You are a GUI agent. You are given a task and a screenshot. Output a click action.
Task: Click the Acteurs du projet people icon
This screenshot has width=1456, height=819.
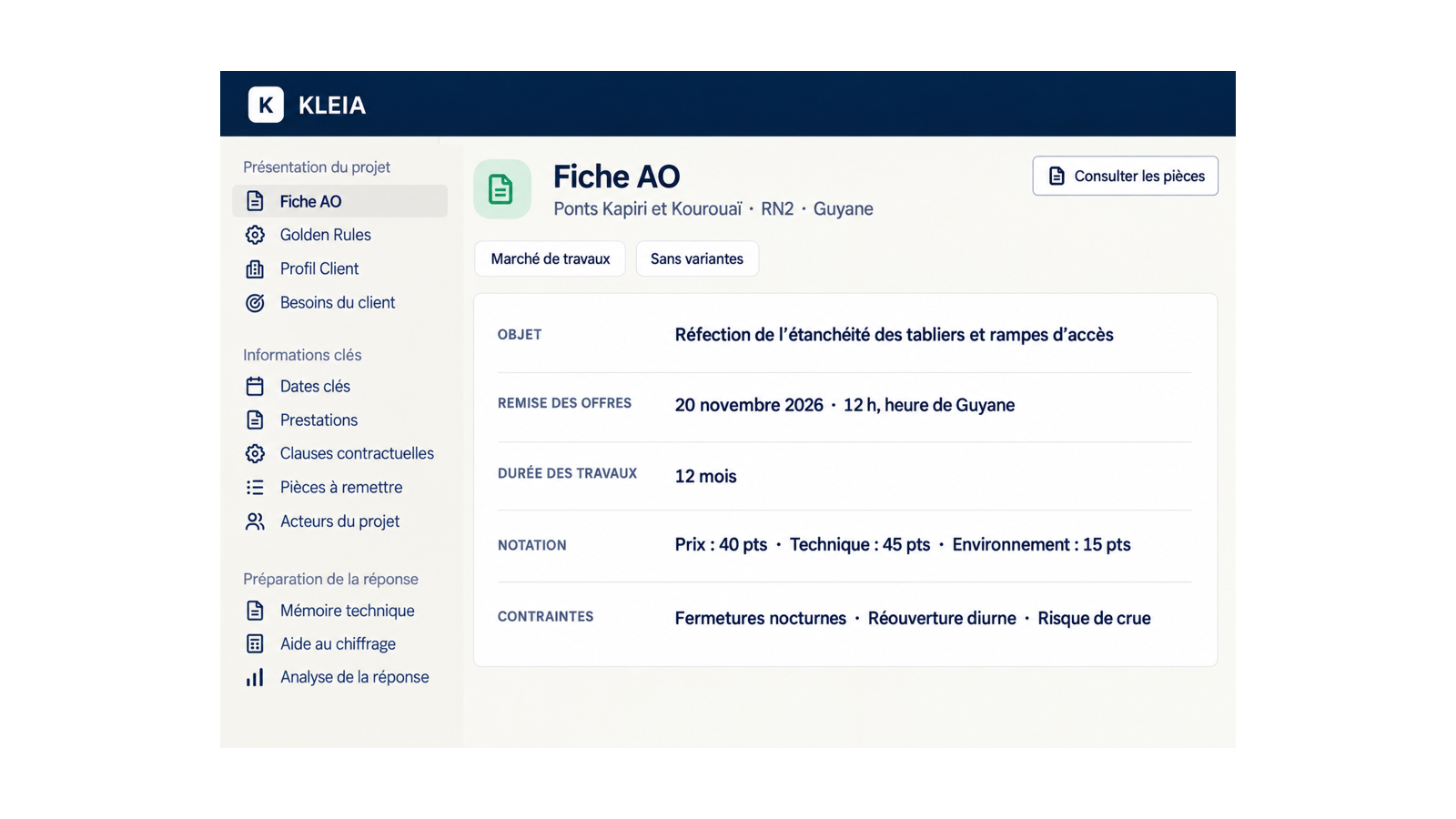[x=255, y=521]
